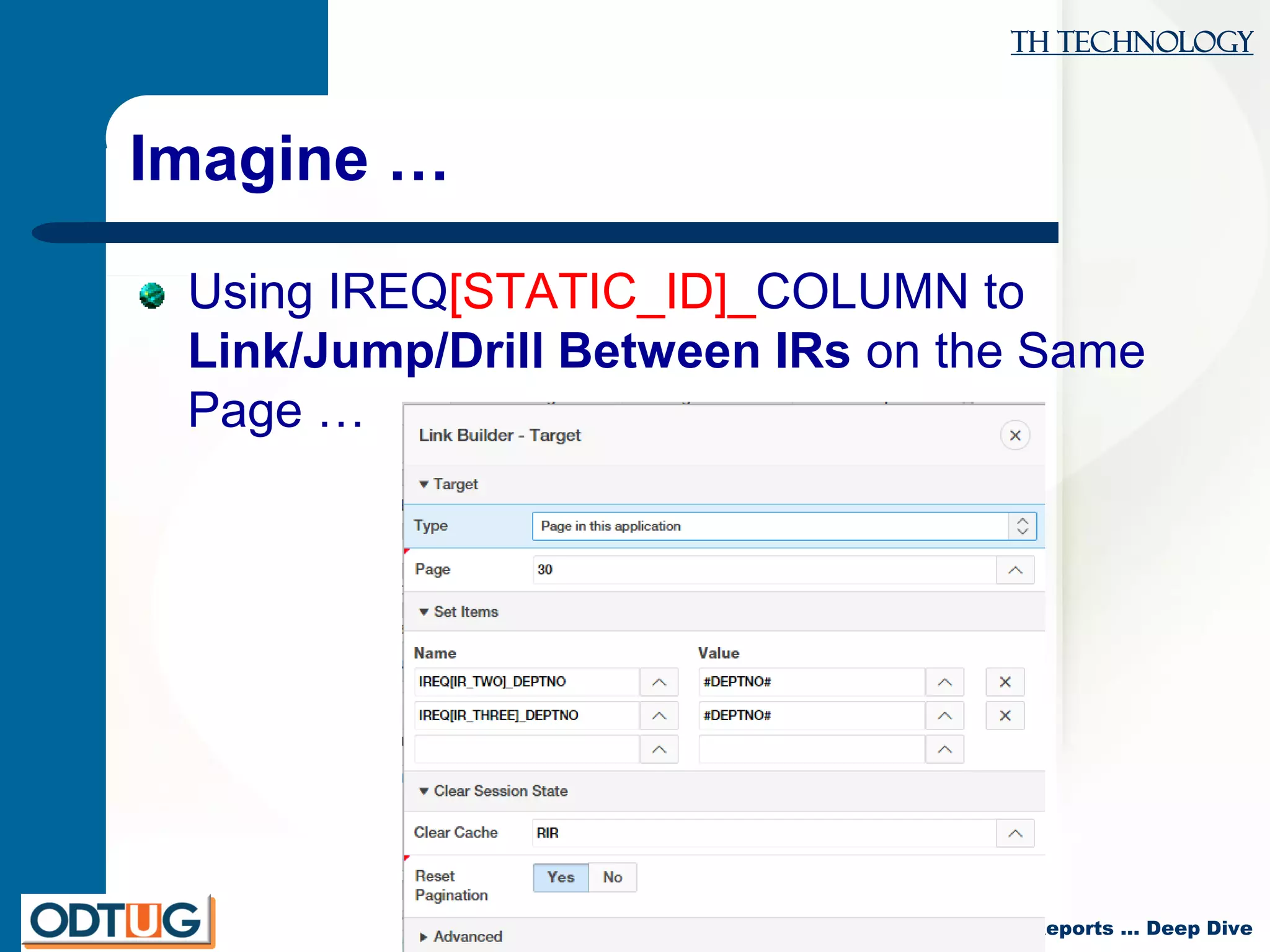Click the TH TECHNOLOGY link
The image size is (1270, 952).
(1132, 42)
